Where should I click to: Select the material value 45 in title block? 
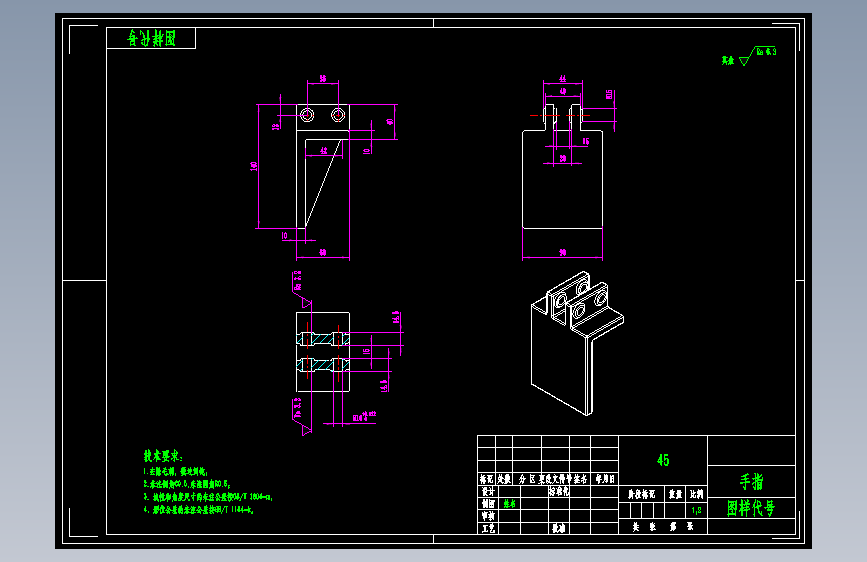[x=663, y=460]
